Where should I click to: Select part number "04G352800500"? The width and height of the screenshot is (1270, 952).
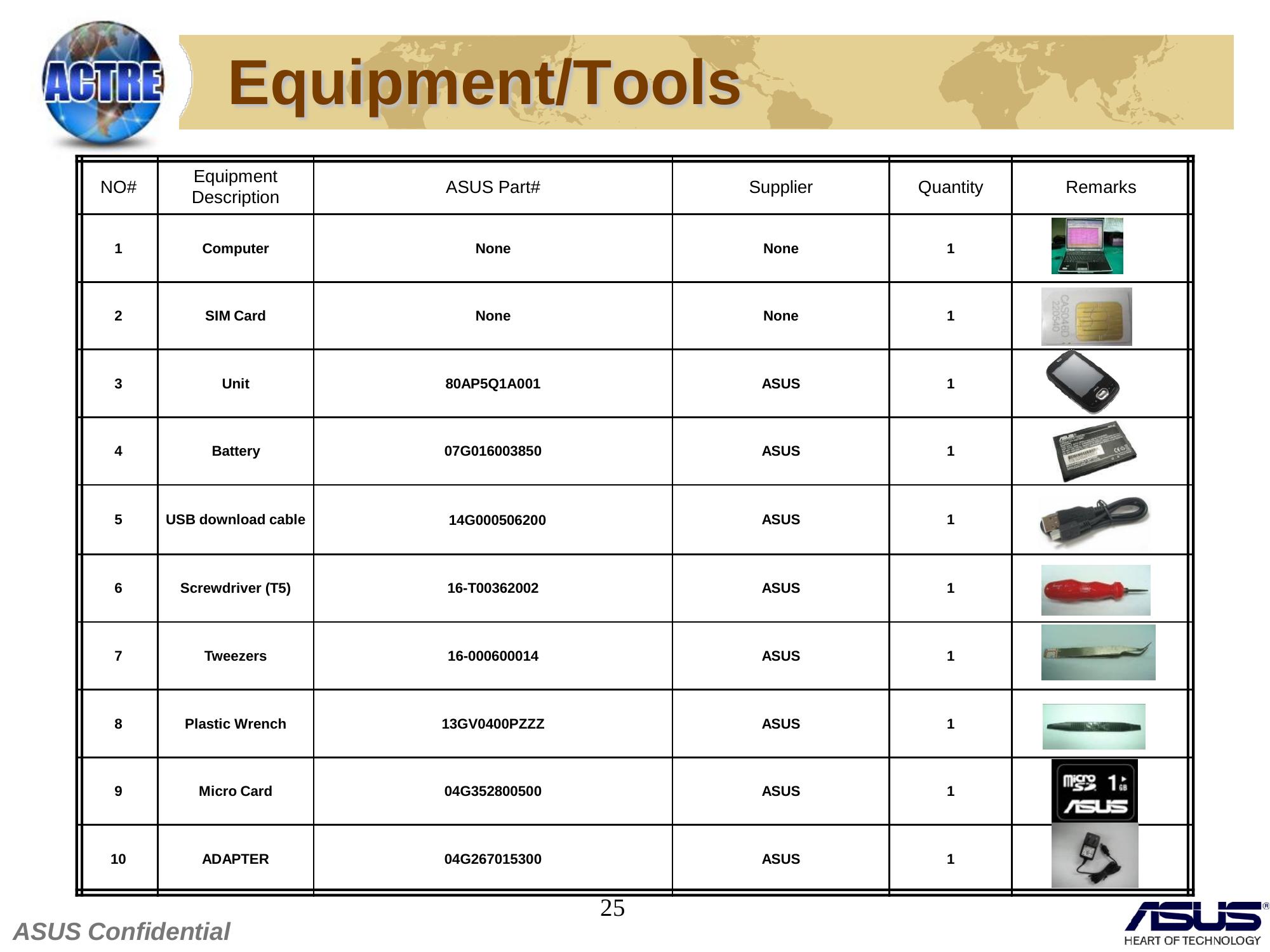493,791
